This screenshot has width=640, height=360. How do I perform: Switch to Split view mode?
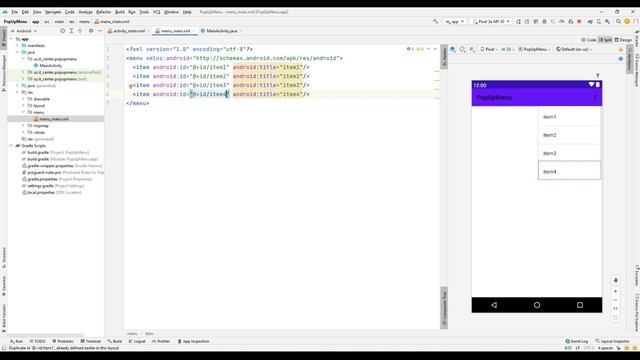(x=605, y=40)
